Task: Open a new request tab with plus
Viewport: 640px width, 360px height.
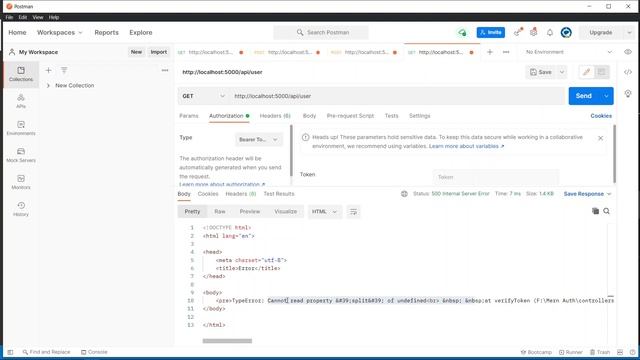Action: tap(490, 52)
